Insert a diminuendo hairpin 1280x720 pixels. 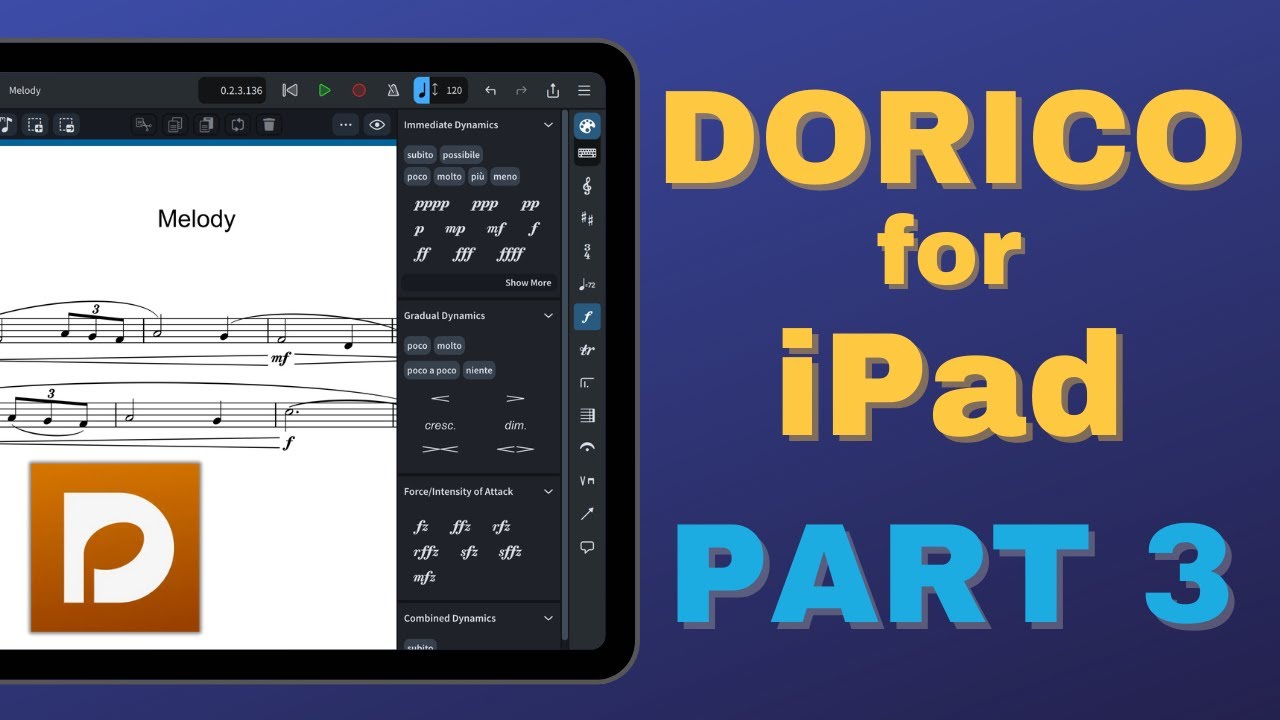(516, 399)
